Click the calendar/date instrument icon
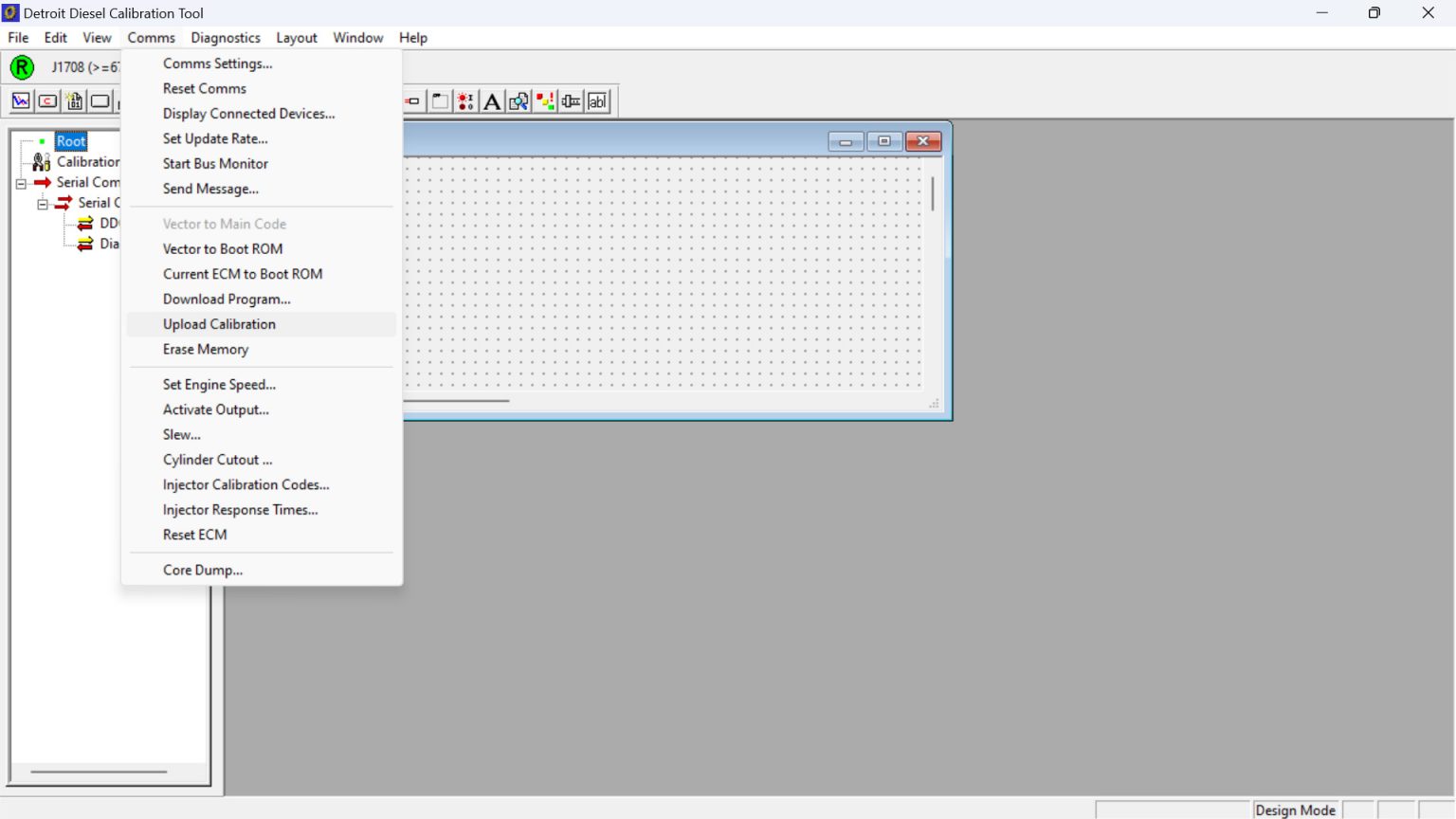This screenshot has width=1456, height=819. [x=74, y=100]
